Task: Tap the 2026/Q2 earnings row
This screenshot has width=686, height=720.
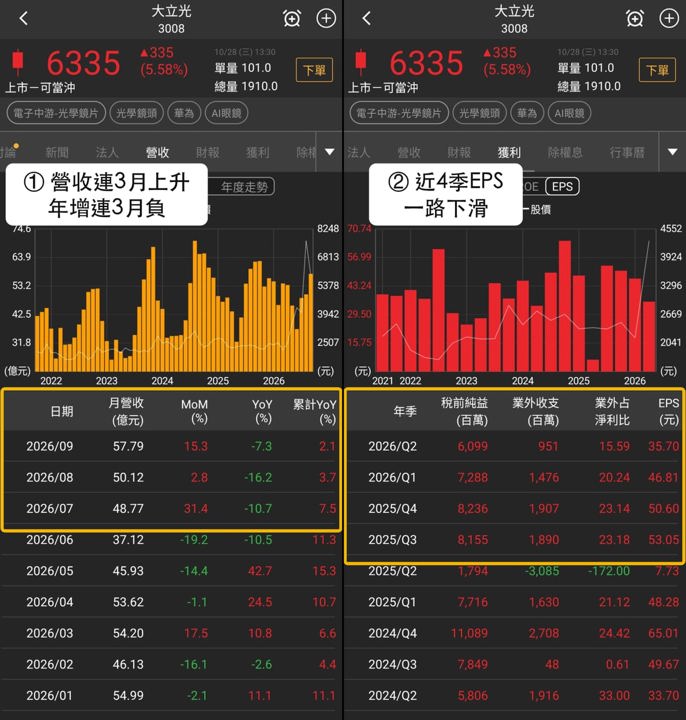Action: [514, 446]
